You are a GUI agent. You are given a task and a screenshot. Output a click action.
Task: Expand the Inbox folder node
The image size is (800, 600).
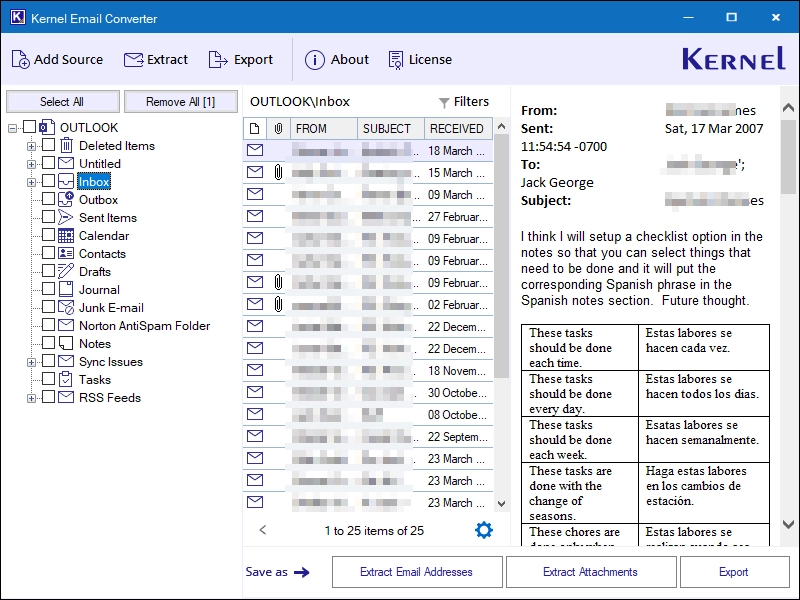31,182
